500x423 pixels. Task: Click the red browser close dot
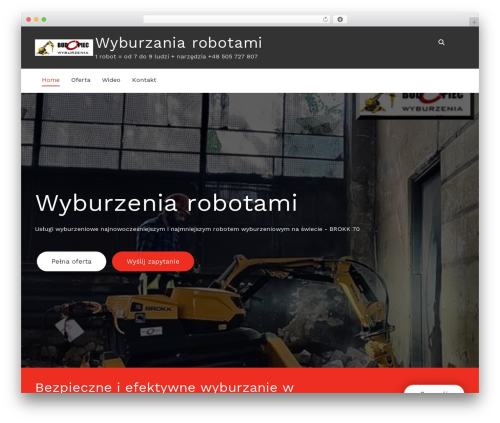point(29,19)
